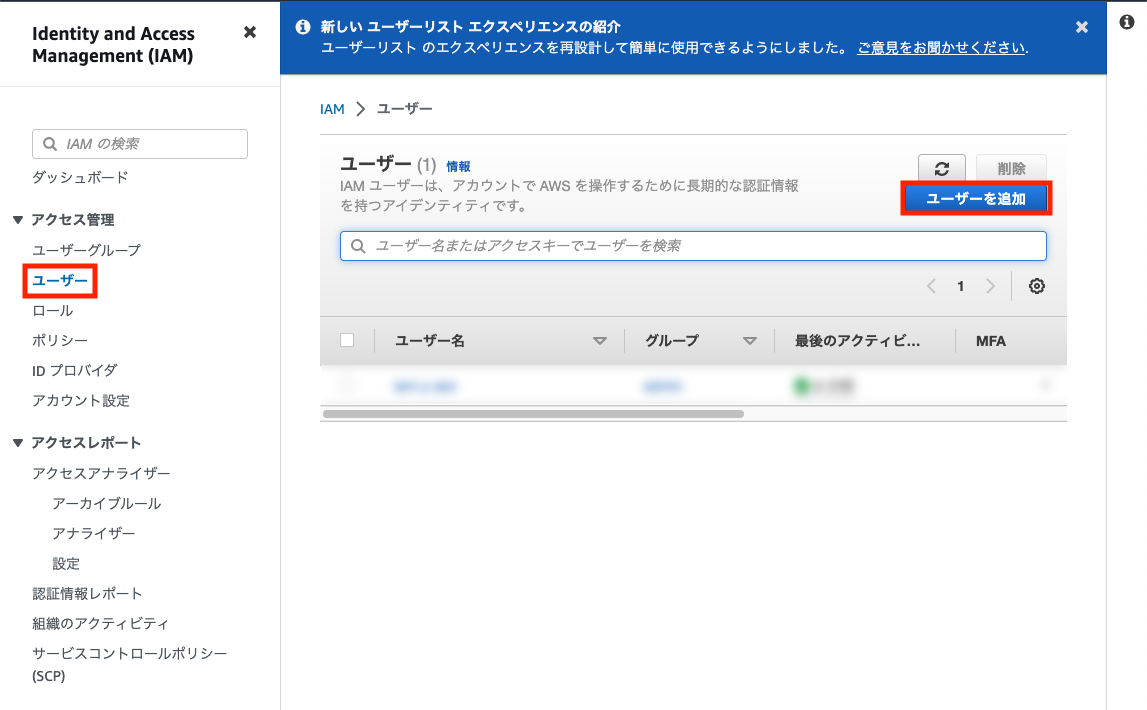Focus the IAM の検索 sidebar search field

pos(140,144)
